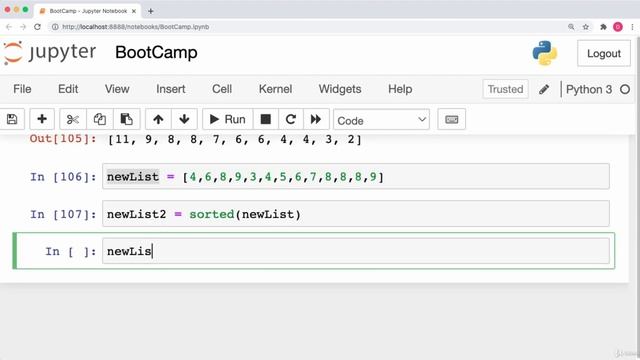Run the selected cell
The width and height of the screenshot is (640, 360).
(228, 119)
